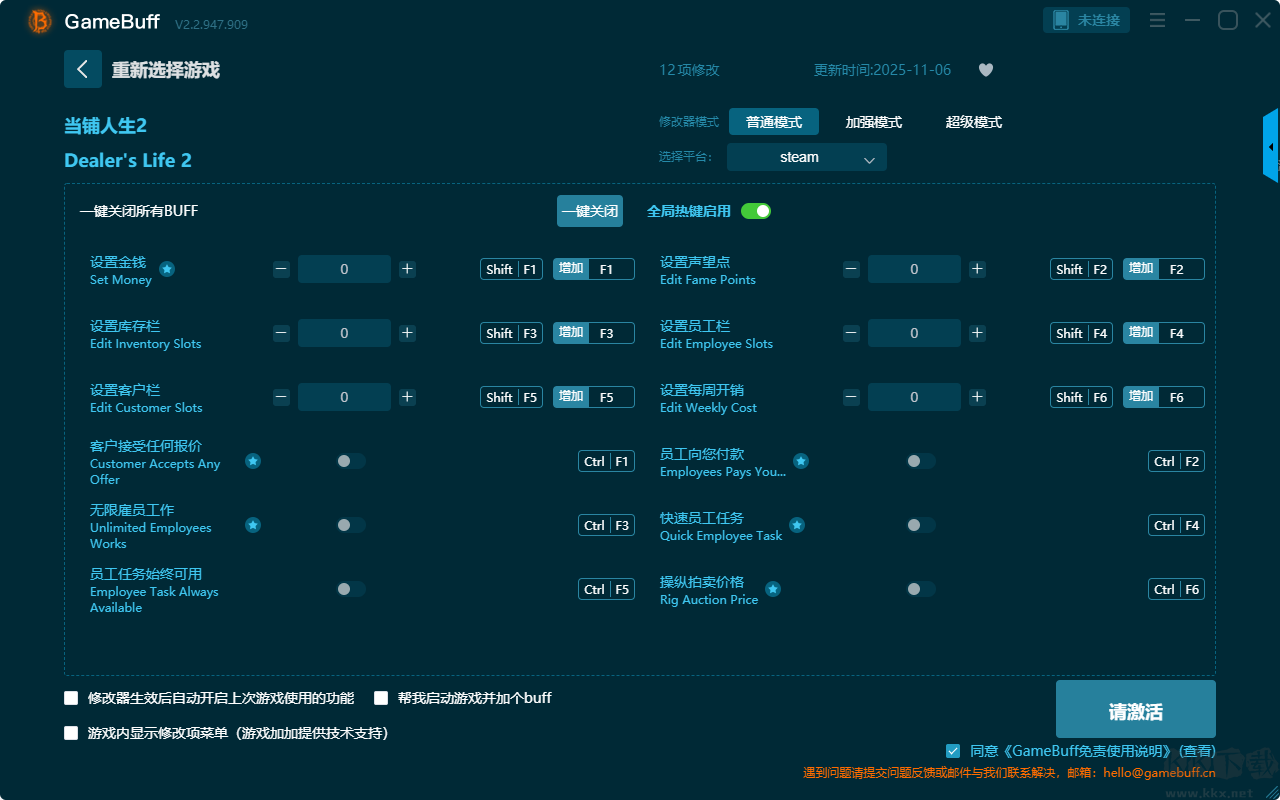Uncheck the GameBuff disclaimer agreement checkbox
Image resolution: width=1280 pixels, height=800 pixels.
click(953, 750)
